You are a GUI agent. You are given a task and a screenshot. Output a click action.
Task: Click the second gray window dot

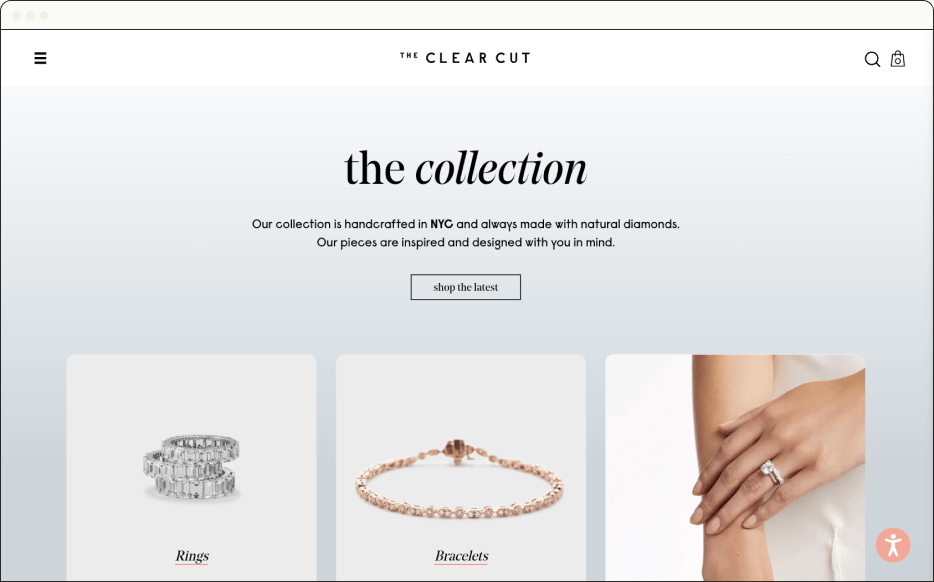30,15
